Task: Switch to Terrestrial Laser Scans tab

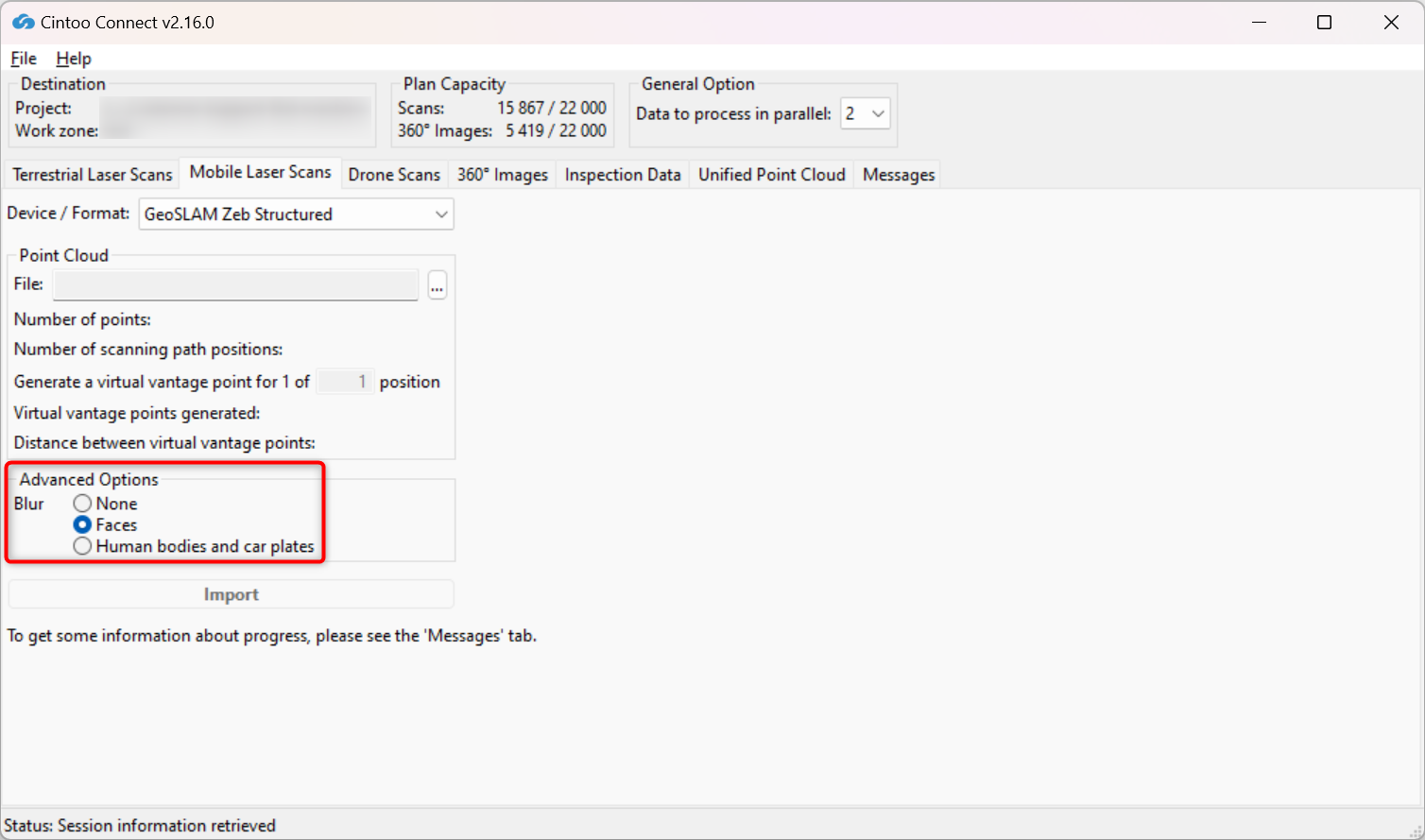Action: point(93,175)
